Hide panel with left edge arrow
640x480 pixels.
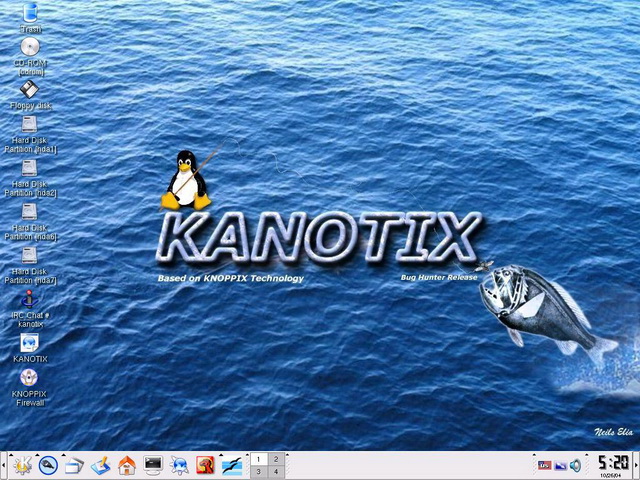click(3, 466)
